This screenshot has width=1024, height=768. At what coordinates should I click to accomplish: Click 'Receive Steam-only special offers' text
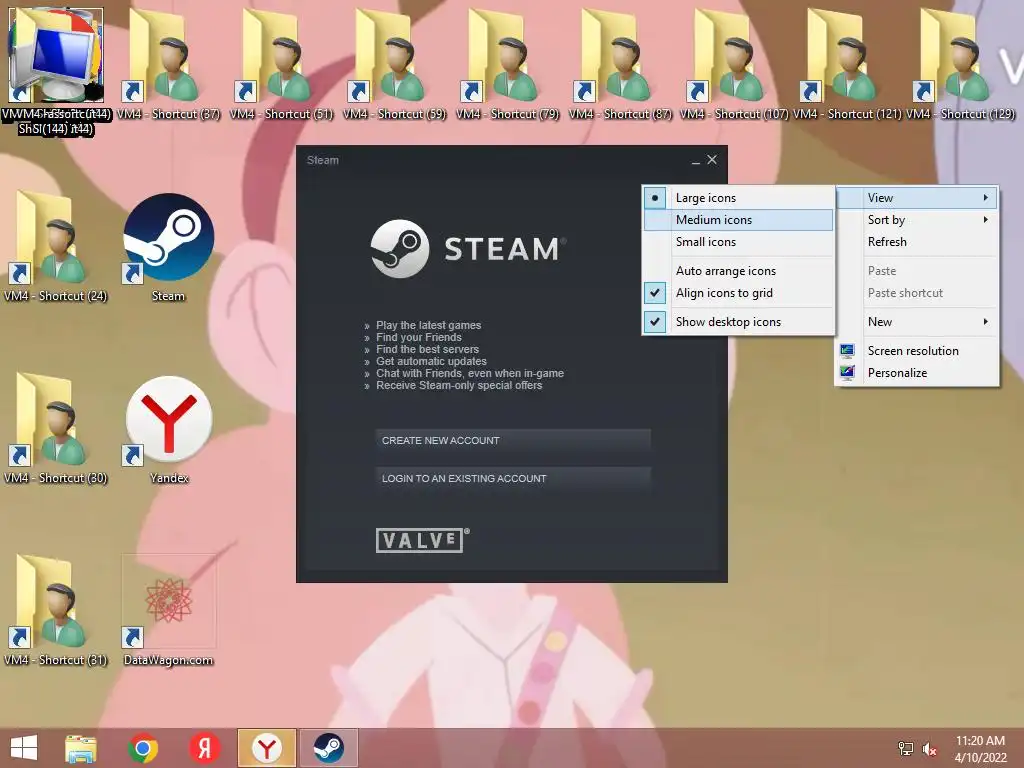click(459, 385)
